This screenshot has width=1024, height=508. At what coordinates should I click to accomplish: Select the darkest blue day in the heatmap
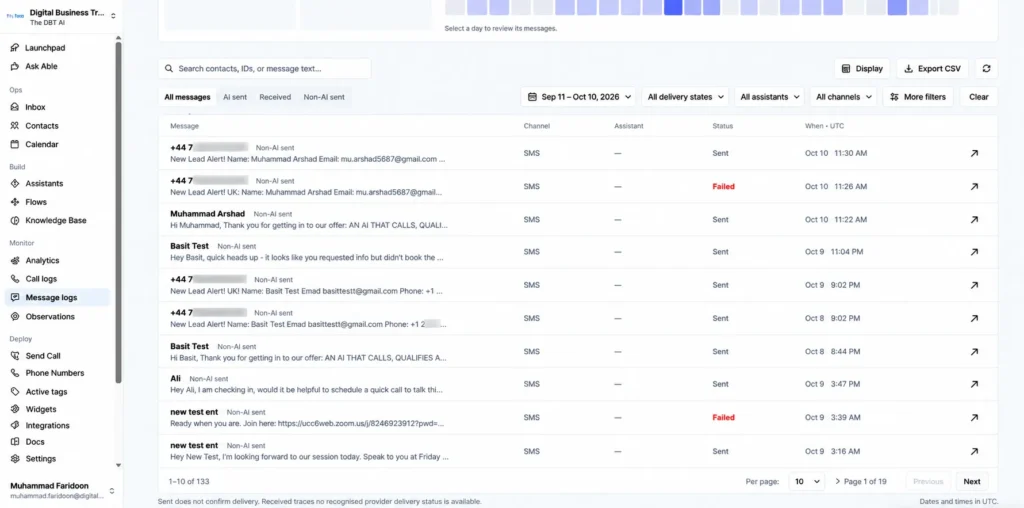tap(673, 7)
